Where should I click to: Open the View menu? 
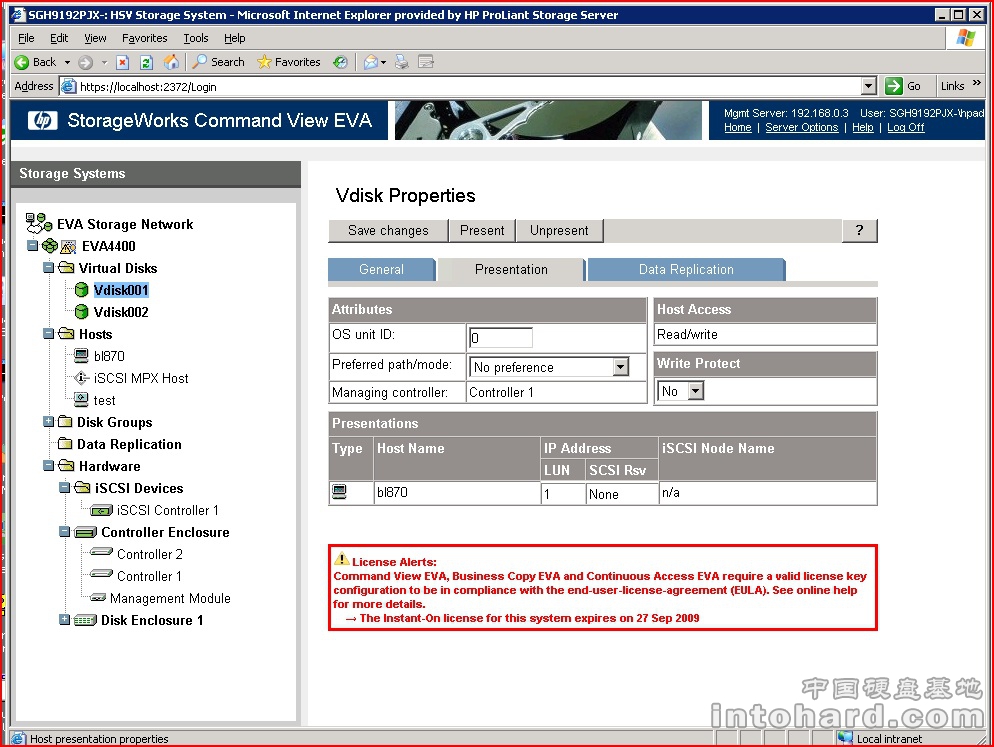[96, 38]
